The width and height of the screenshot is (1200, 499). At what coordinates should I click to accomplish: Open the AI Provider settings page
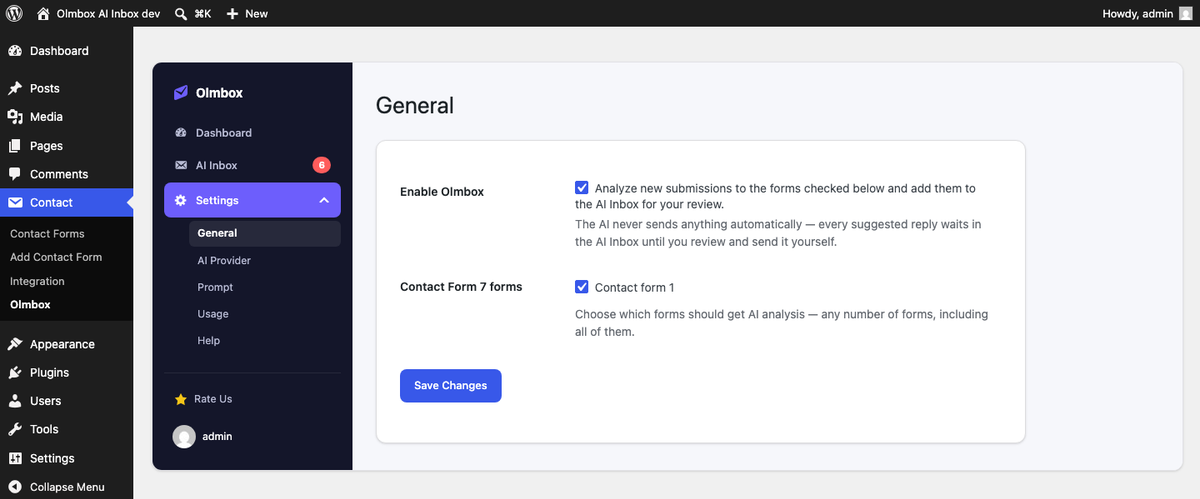click(x=224, y=260)
